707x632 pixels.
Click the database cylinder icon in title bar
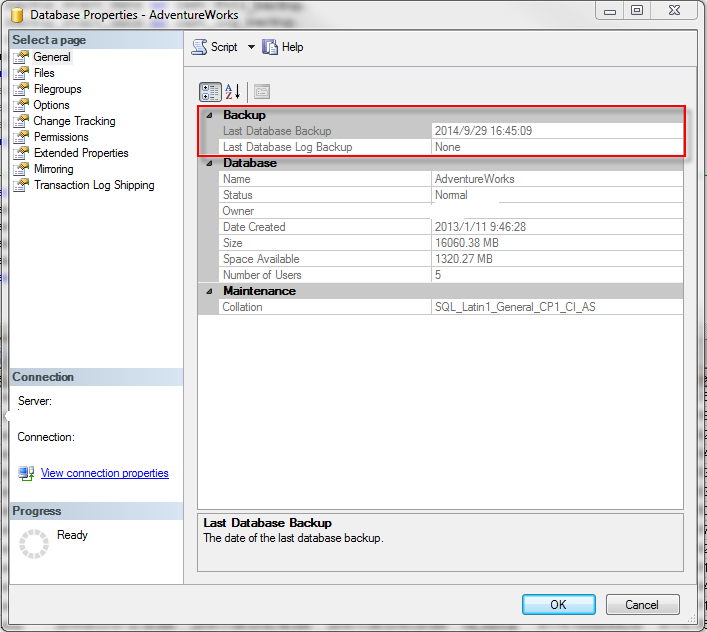(17, 15)
